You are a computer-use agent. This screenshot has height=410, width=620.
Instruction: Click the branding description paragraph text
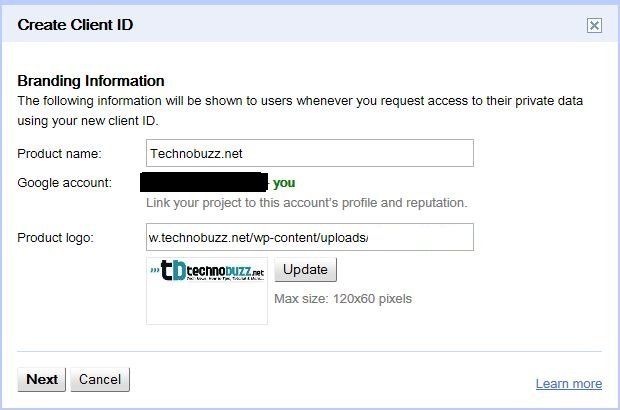coord(300,111)
